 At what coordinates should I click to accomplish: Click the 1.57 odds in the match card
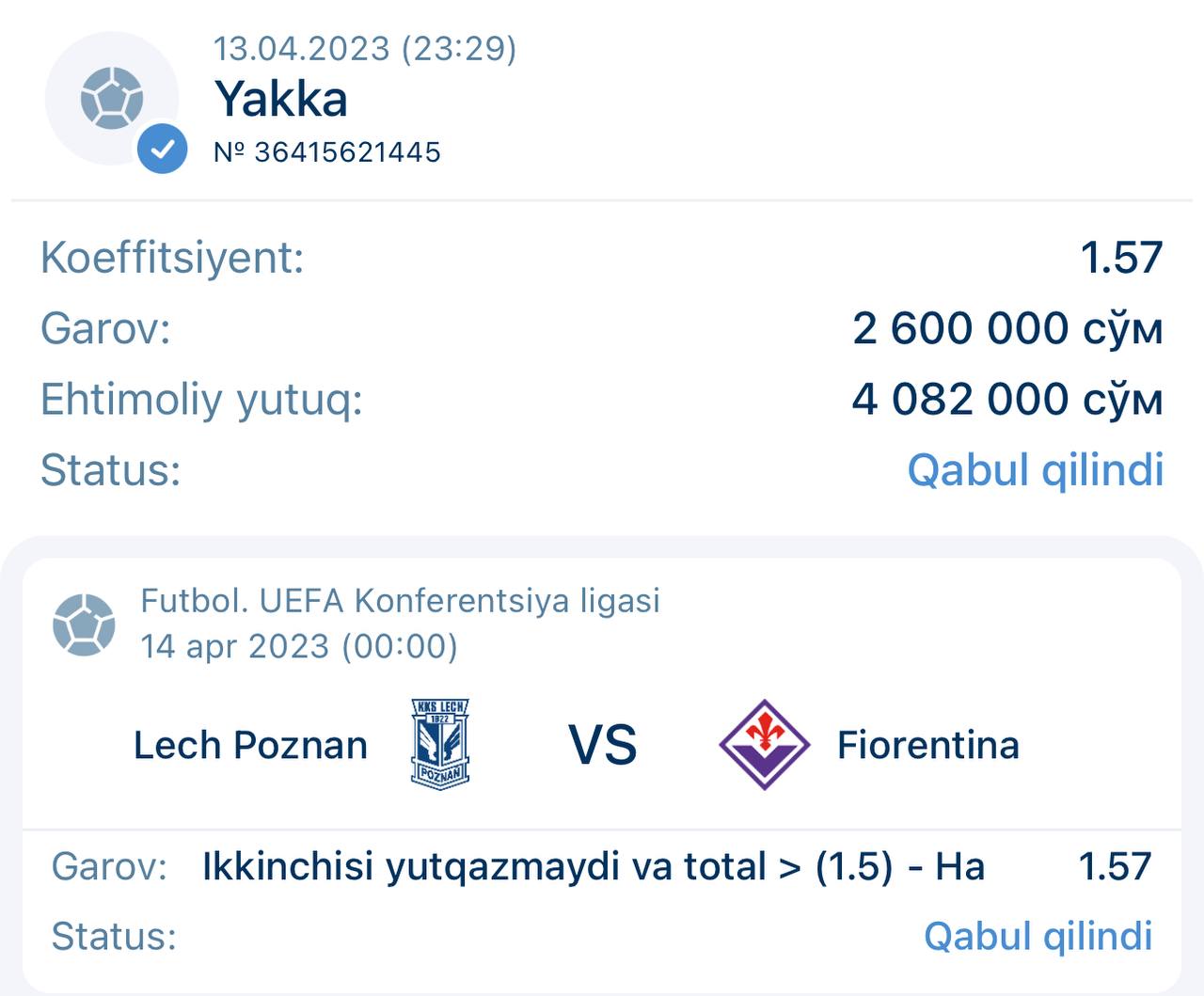1115,866
